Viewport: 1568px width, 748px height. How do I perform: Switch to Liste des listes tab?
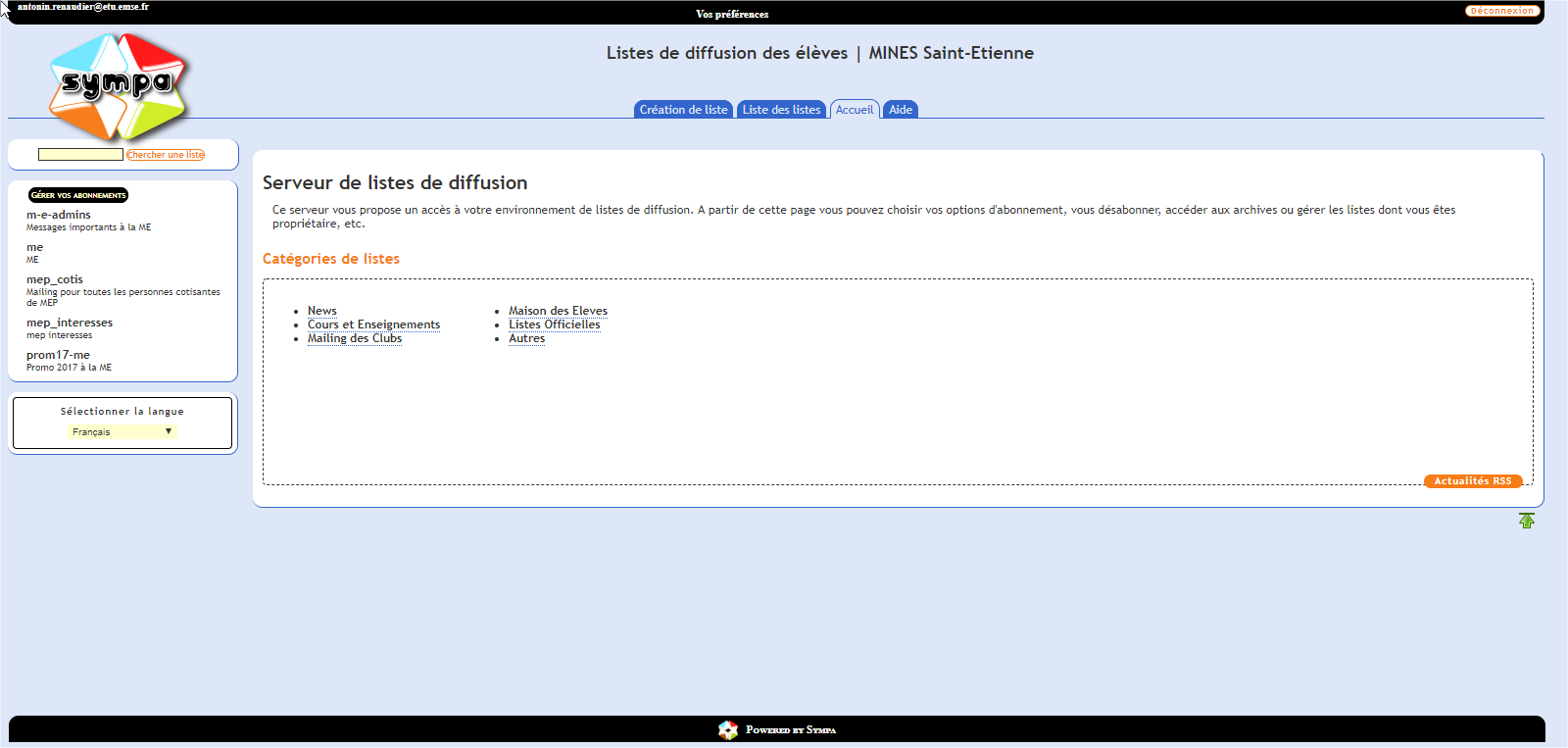point(781,110)
